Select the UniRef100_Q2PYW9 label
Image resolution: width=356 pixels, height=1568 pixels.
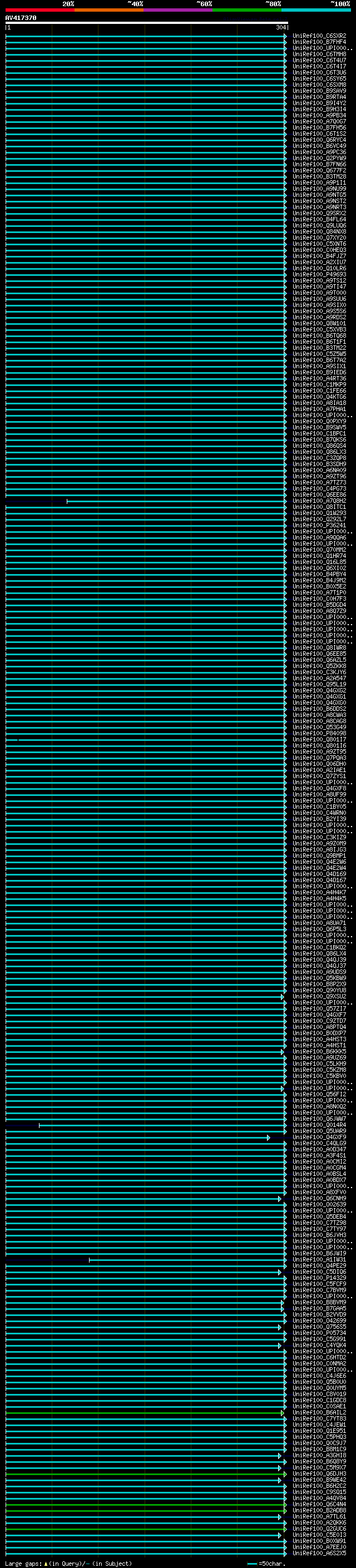pyautogui.click(x=319, y=159)
